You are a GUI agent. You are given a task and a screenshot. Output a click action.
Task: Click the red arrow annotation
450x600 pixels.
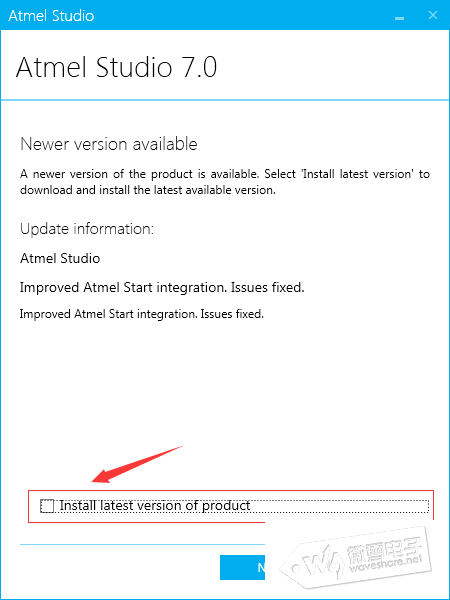point(137,465)
